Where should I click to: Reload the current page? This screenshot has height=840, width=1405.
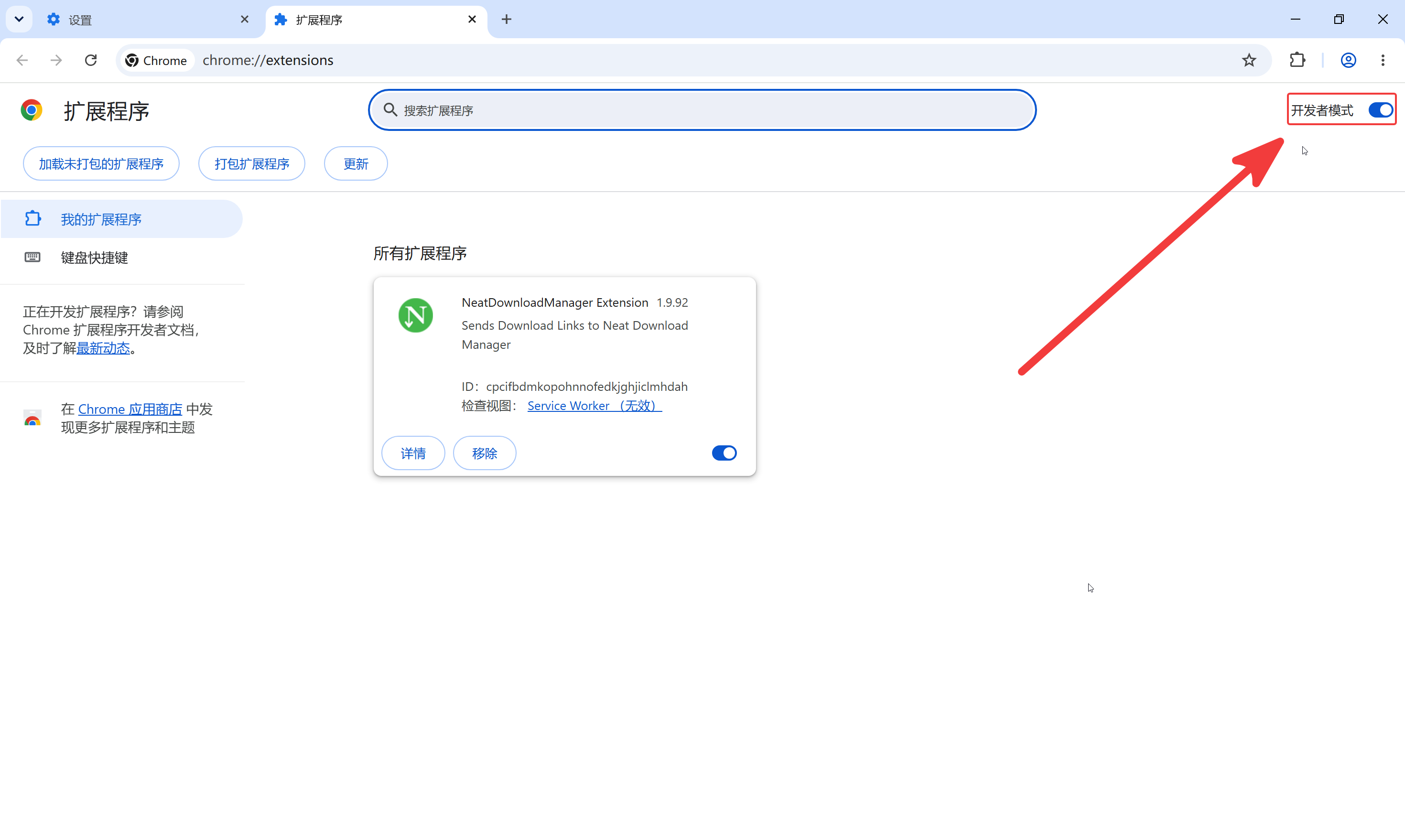click(x=91, y=60)
